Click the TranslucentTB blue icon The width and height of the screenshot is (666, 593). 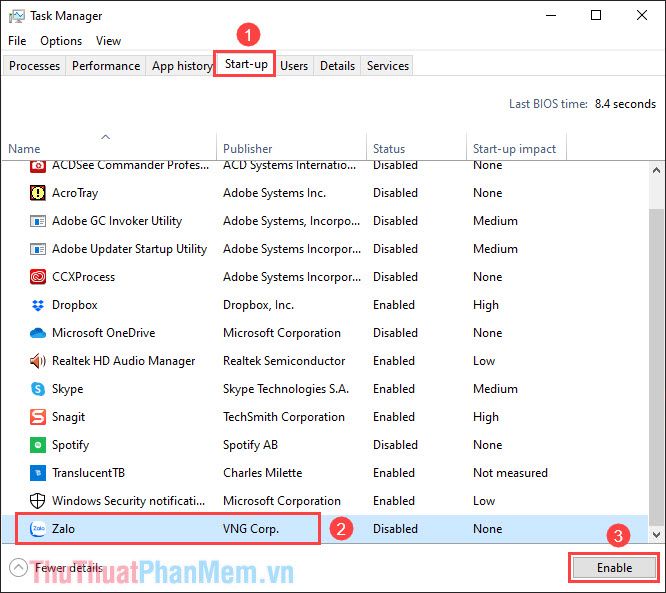38,473
